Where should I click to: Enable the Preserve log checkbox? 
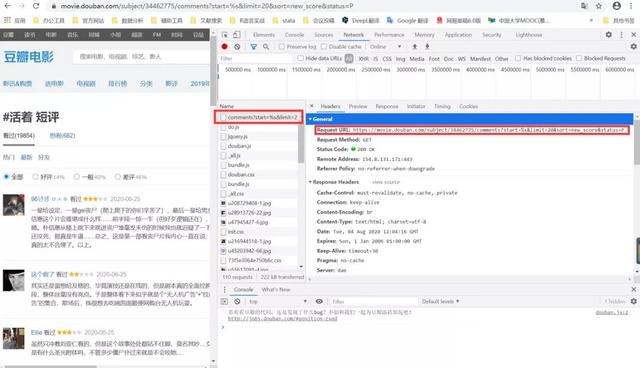pyautogui.click(x=282, y=47)
